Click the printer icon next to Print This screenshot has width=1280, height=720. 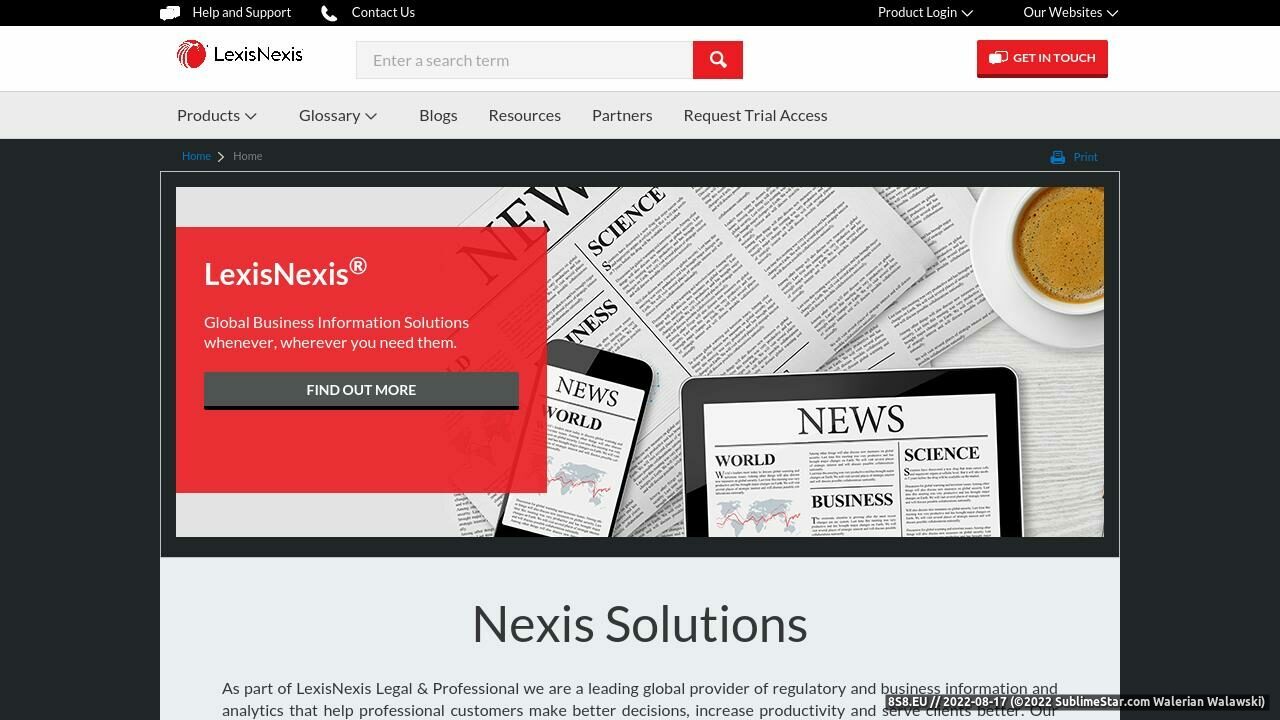[1058, 157]
